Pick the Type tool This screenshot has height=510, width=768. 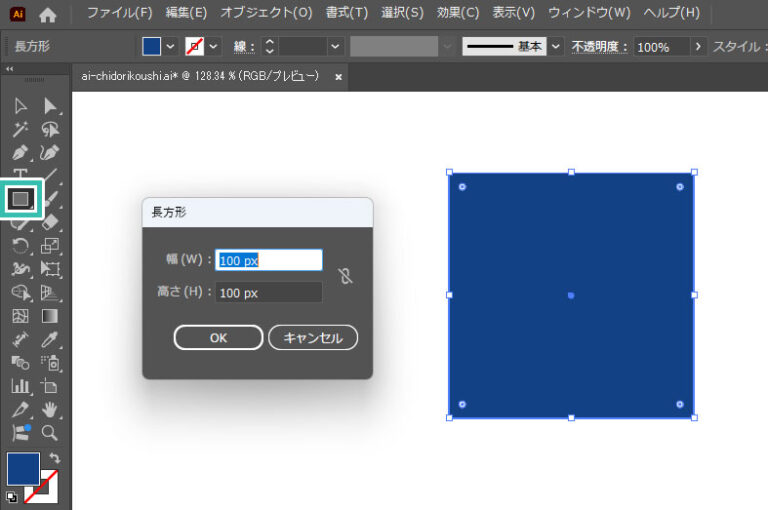pos(20,176)
